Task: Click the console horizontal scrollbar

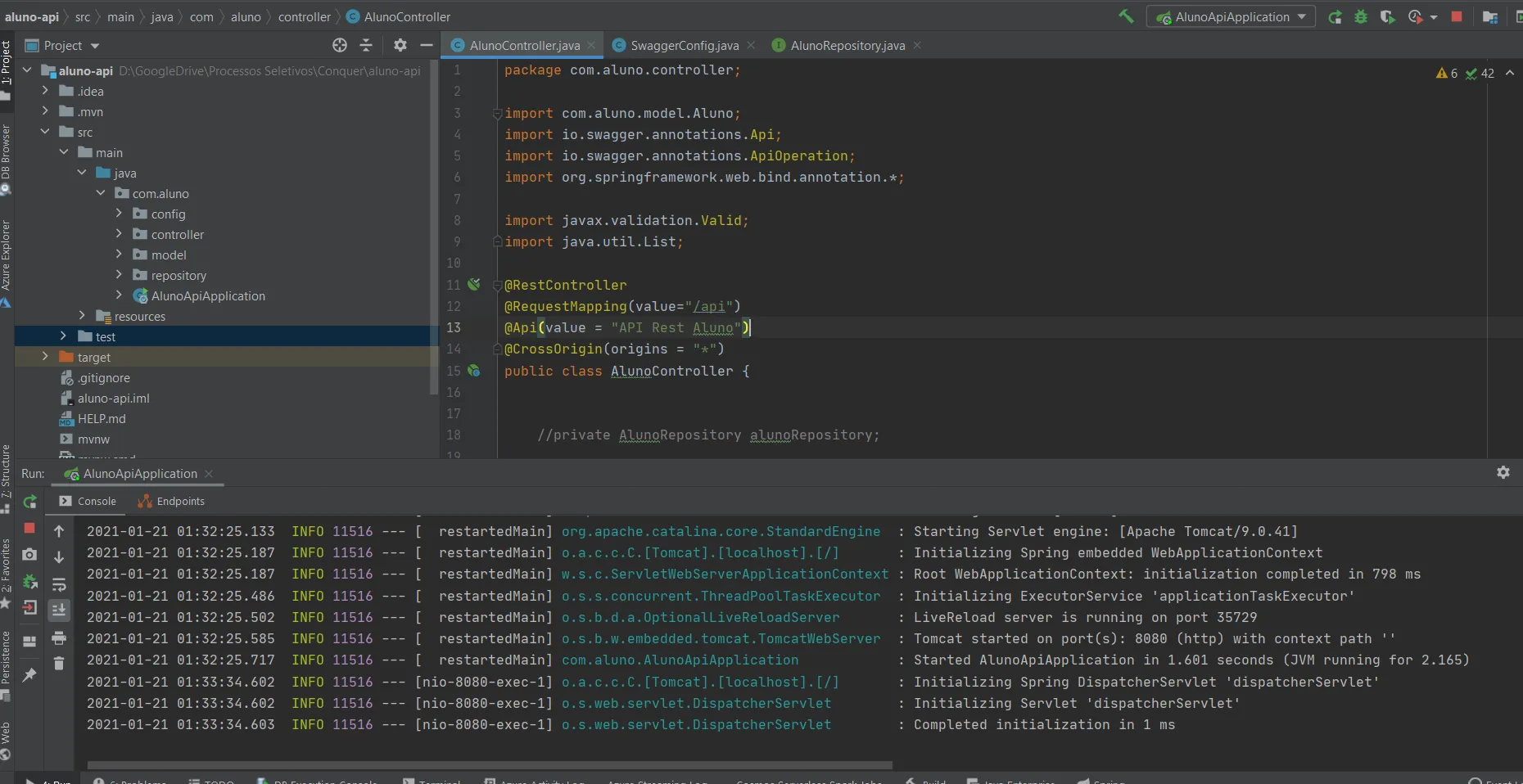Action: (490, 765)
